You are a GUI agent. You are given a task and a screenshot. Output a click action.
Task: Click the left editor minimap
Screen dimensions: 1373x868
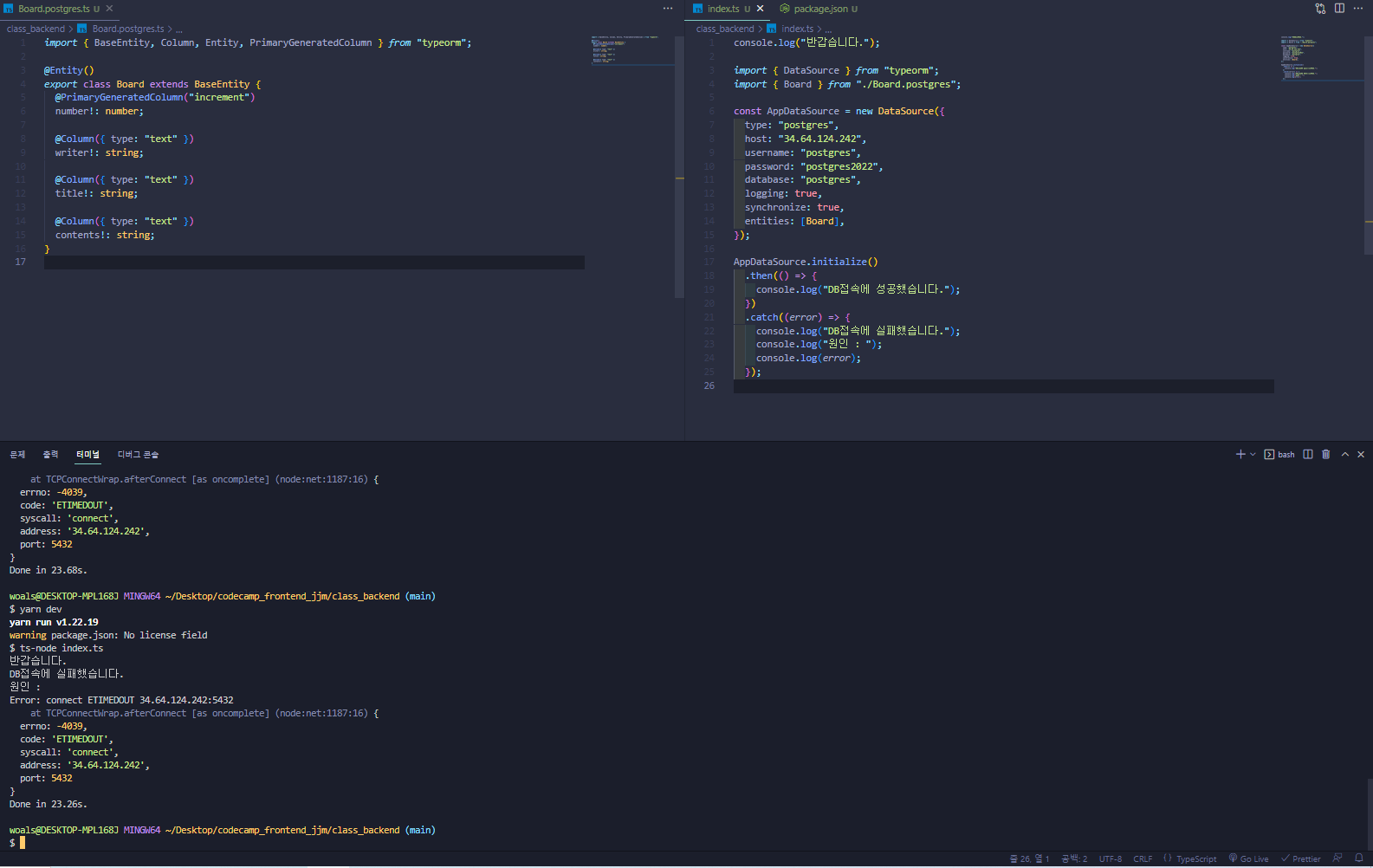pos(631,50)
